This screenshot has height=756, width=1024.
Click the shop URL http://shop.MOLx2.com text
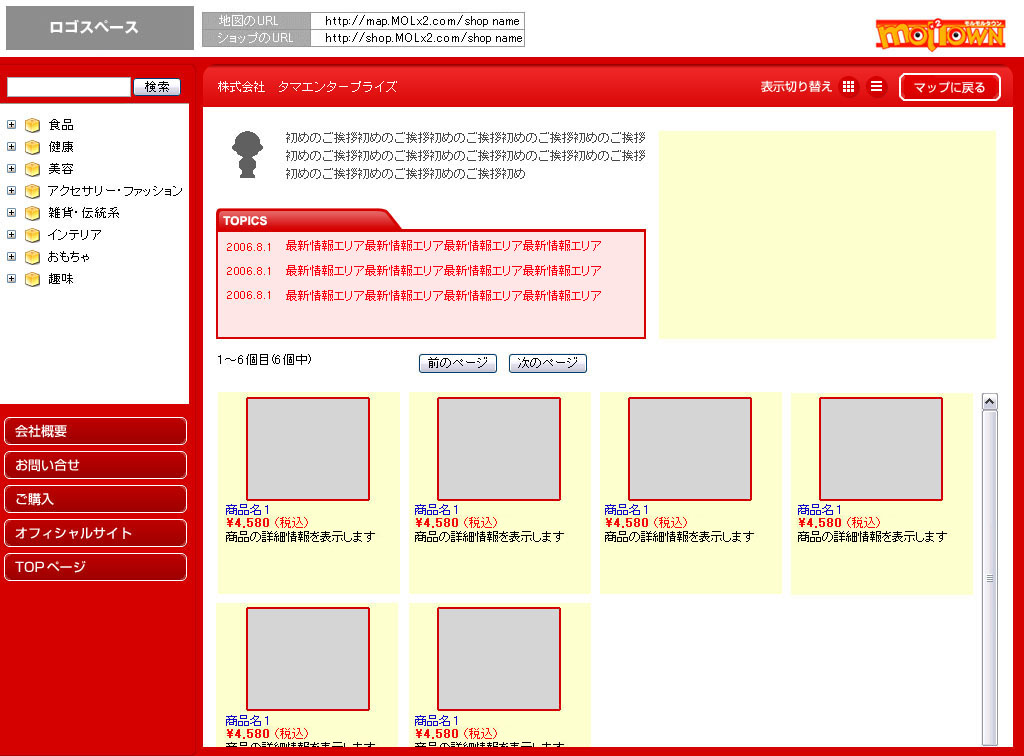423,38
